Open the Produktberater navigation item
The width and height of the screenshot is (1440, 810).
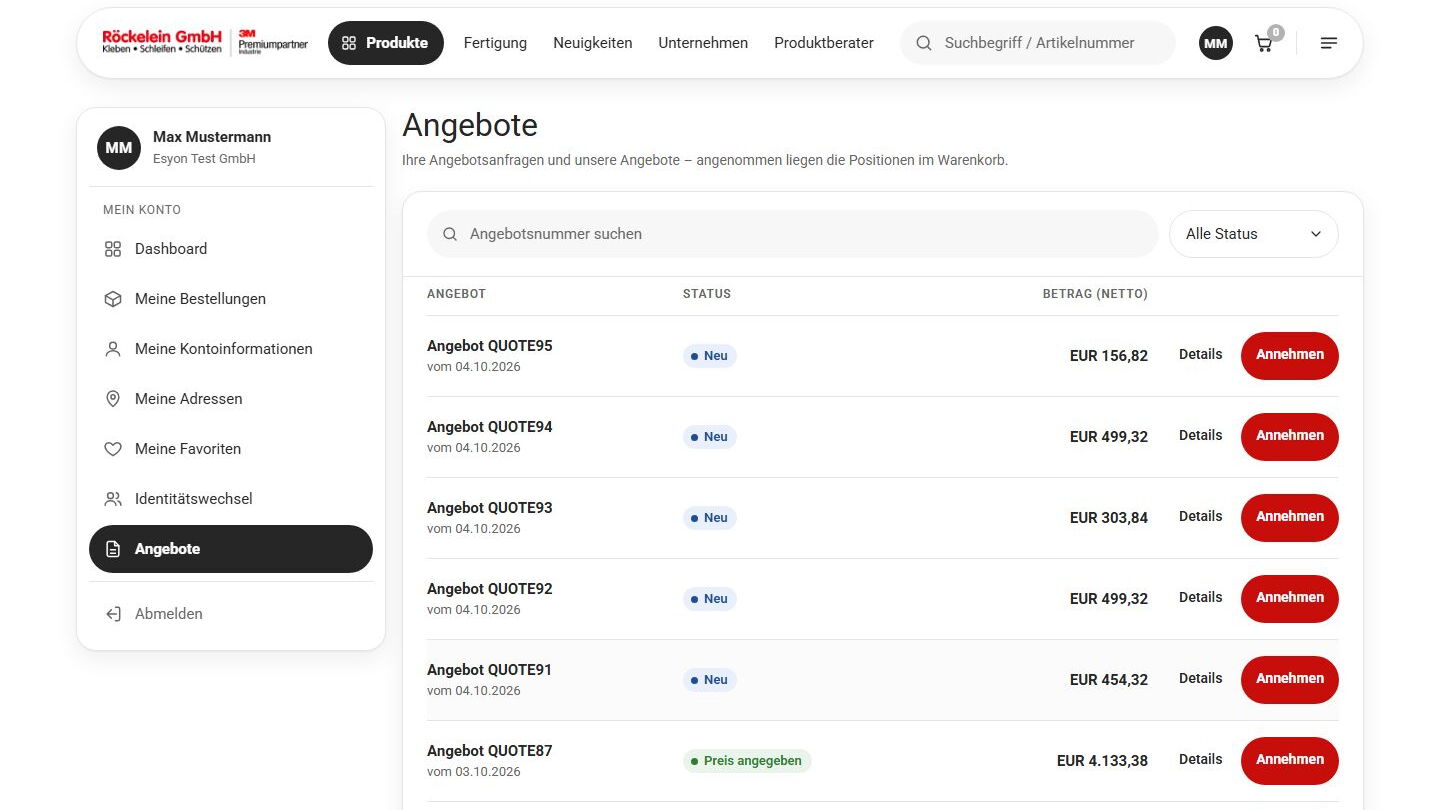pos(824,43)
